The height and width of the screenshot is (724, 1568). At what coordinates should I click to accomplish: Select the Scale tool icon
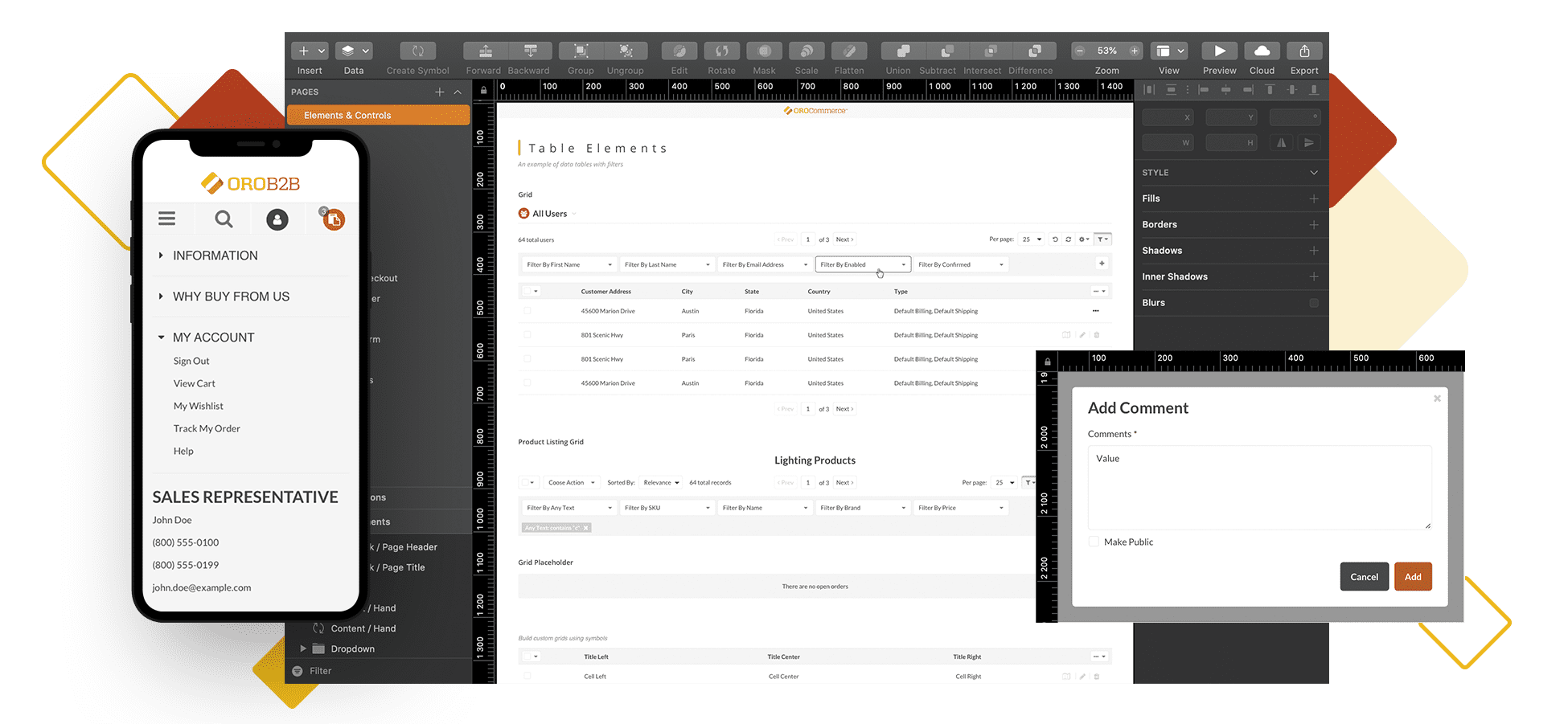click(807, 51)
